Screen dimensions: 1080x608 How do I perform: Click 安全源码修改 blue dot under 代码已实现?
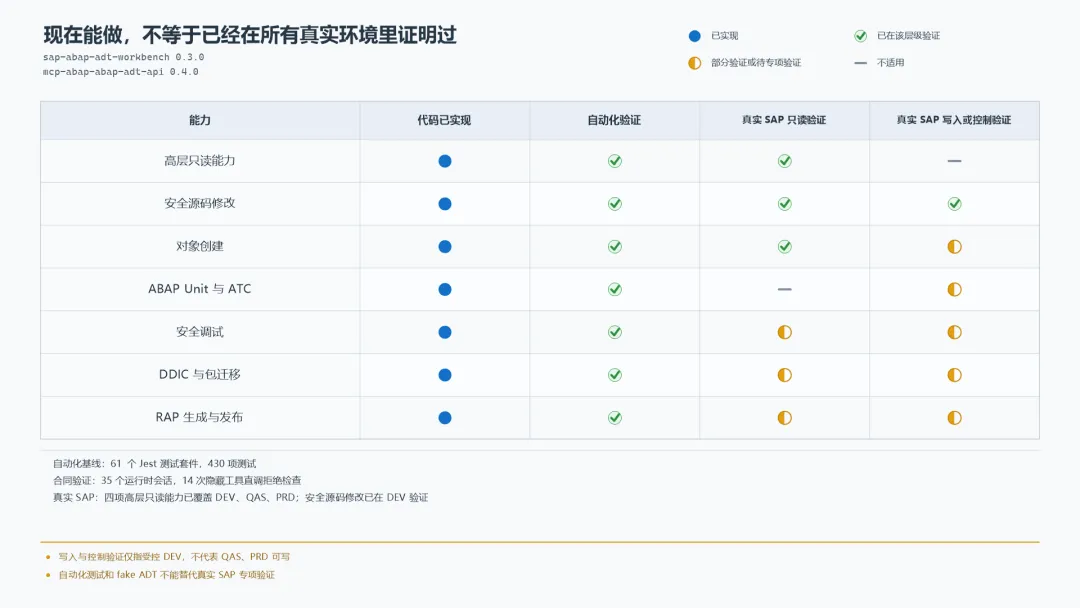pyautogui.click(x=445, y=204)
